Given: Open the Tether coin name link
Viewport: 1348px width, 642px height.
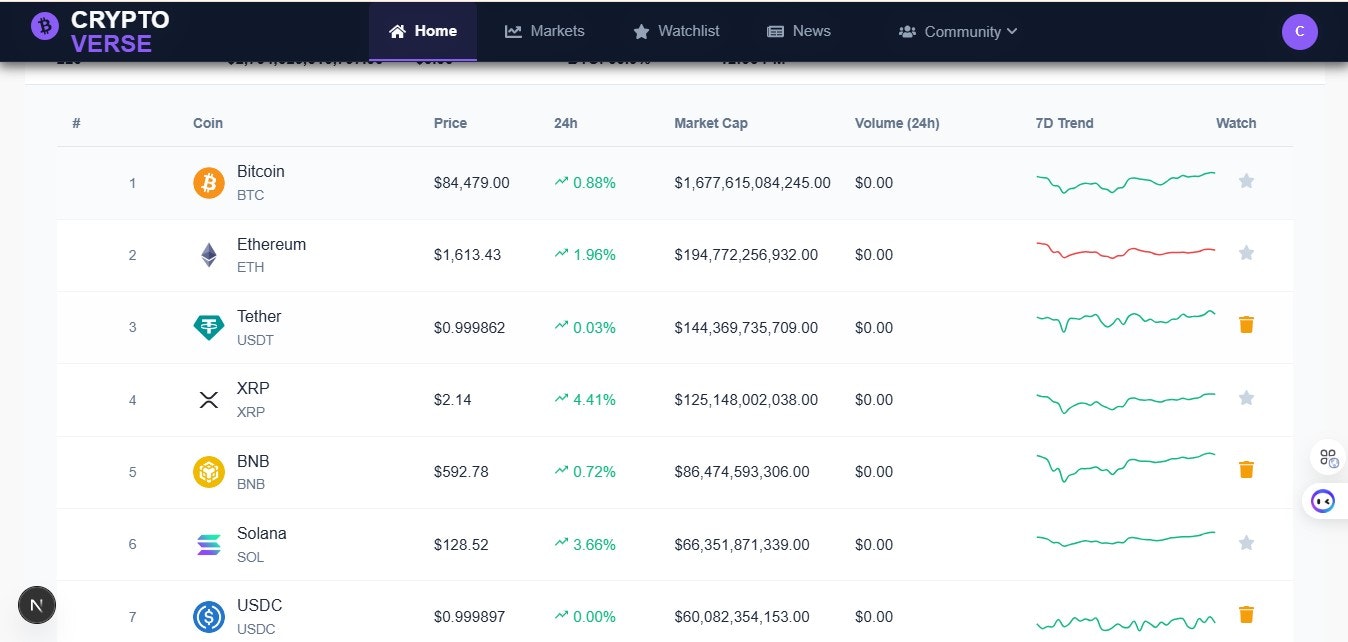Looking at the screenshot, I should coord(259,316).
